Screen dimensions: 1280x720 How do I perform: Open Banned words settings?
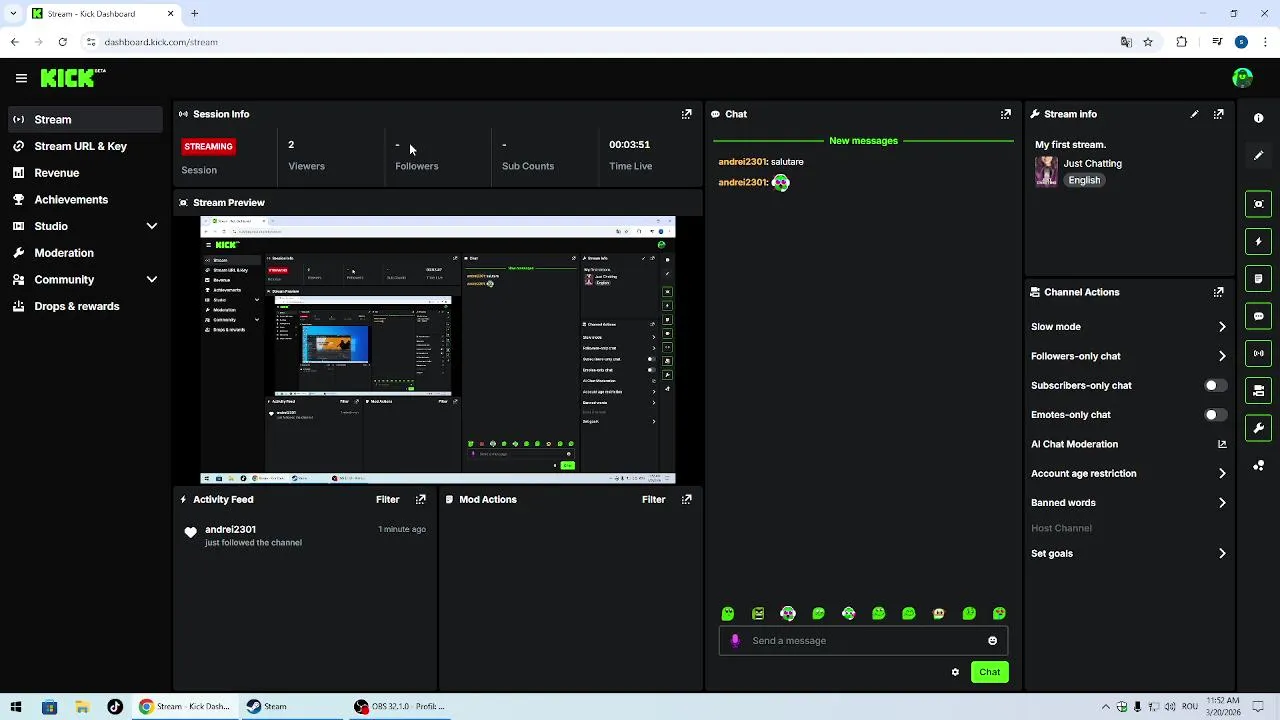point(1128,503)
